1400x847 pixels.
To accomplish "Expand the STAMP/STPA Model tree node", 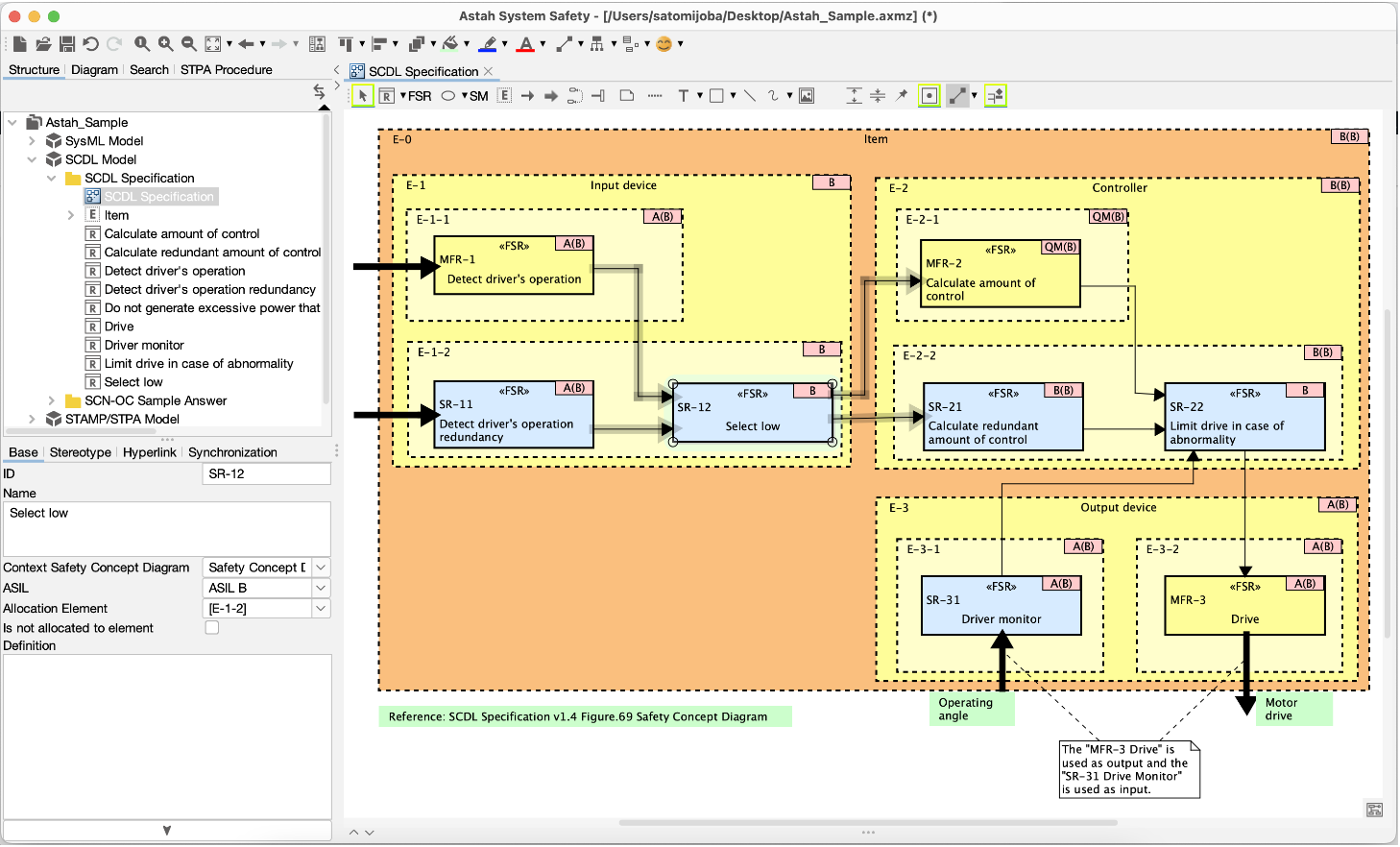I will [x=31, y=419].
